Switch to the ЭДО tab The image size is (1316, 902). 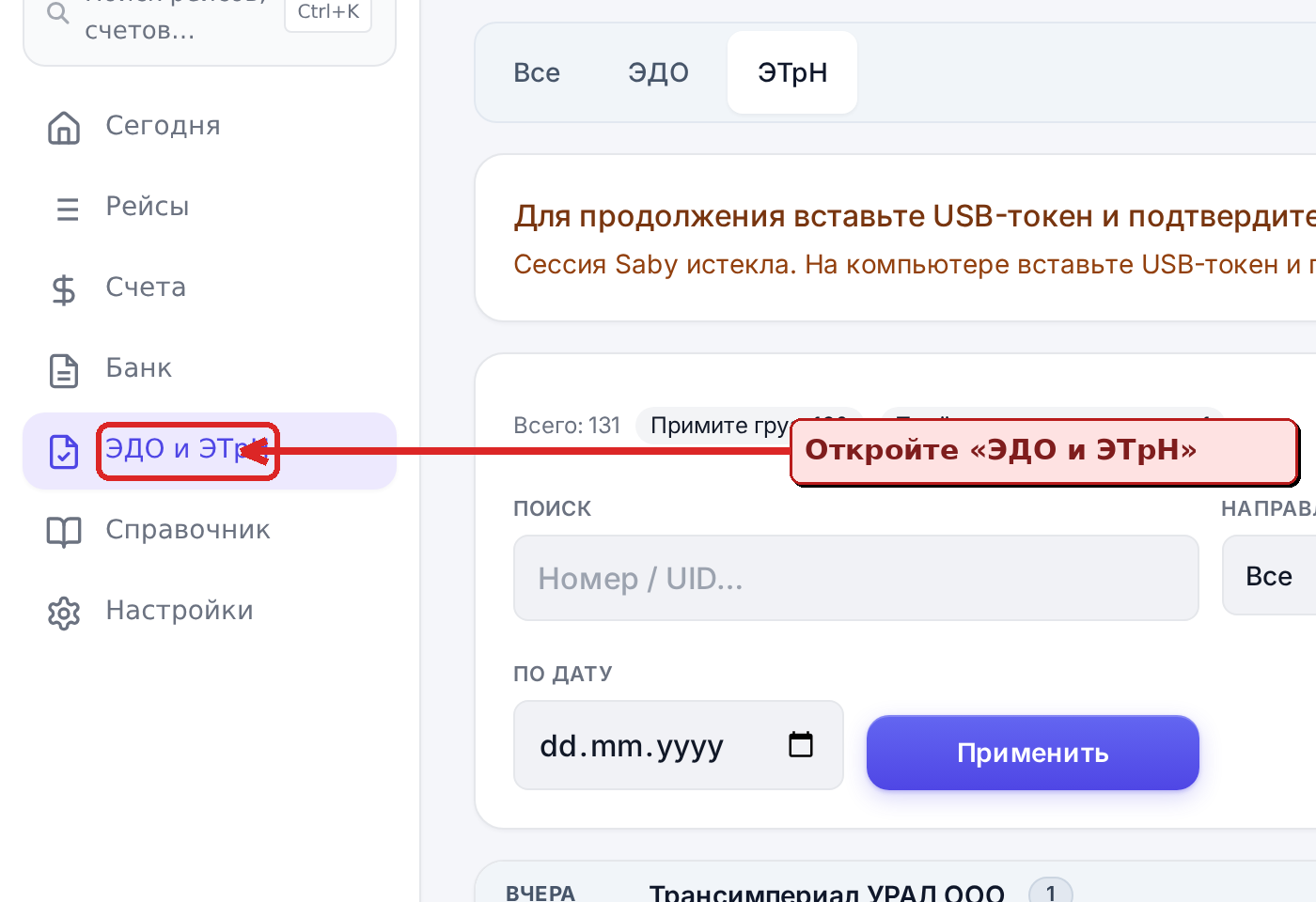click(658, 72)
